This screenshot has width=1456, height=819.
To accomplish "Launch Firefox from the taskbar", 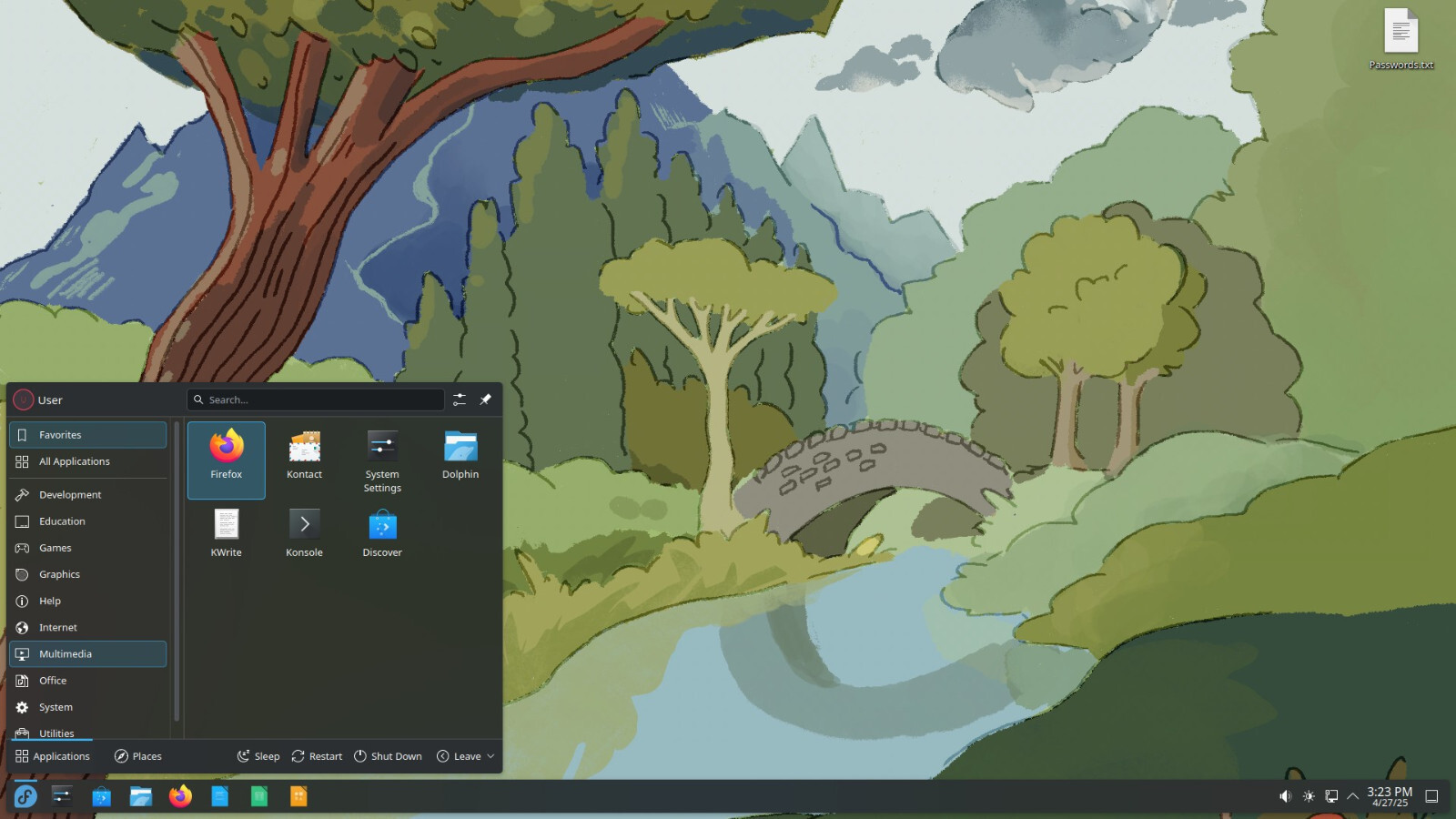I will (180, 796).
